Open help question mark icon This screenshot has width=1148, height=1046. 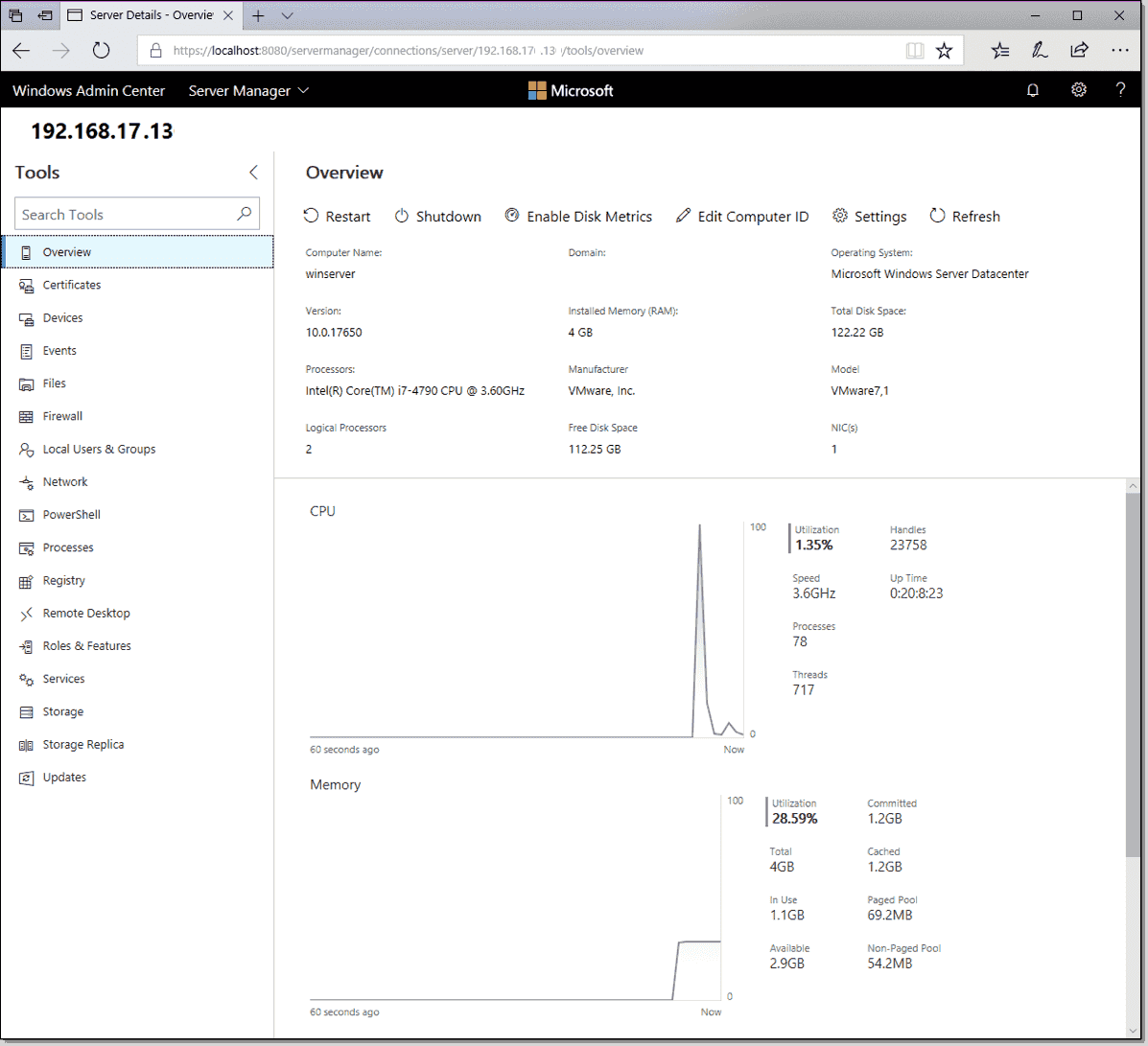point(1120,90)
